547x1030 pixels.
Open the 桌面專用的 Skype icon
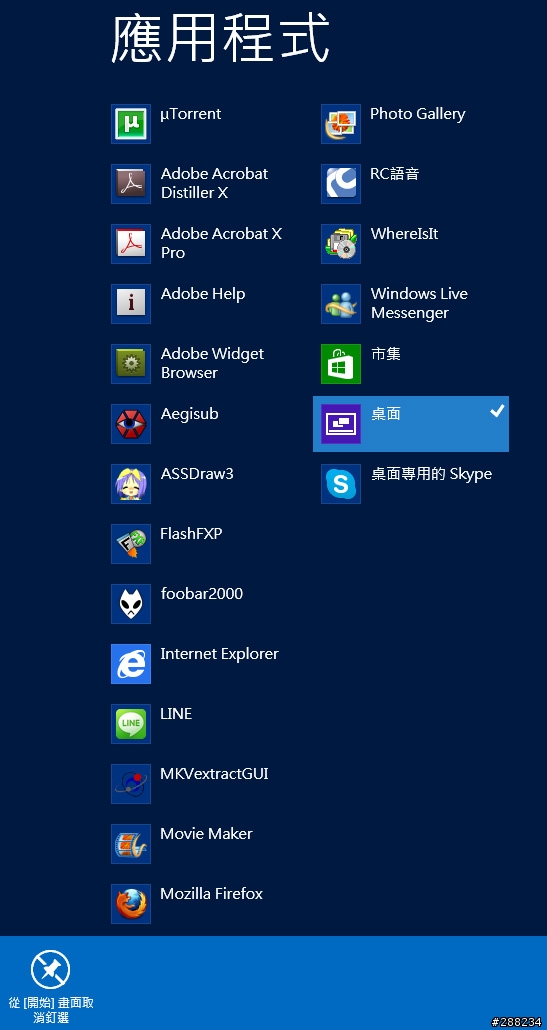click(341, 484)
